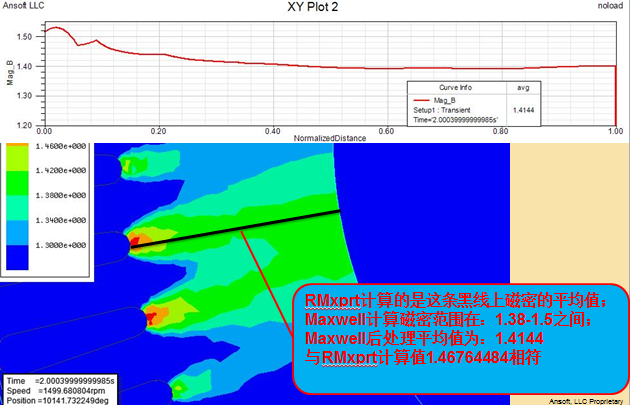
Task: Click the noload design label
Action: [x=610, y=6]
